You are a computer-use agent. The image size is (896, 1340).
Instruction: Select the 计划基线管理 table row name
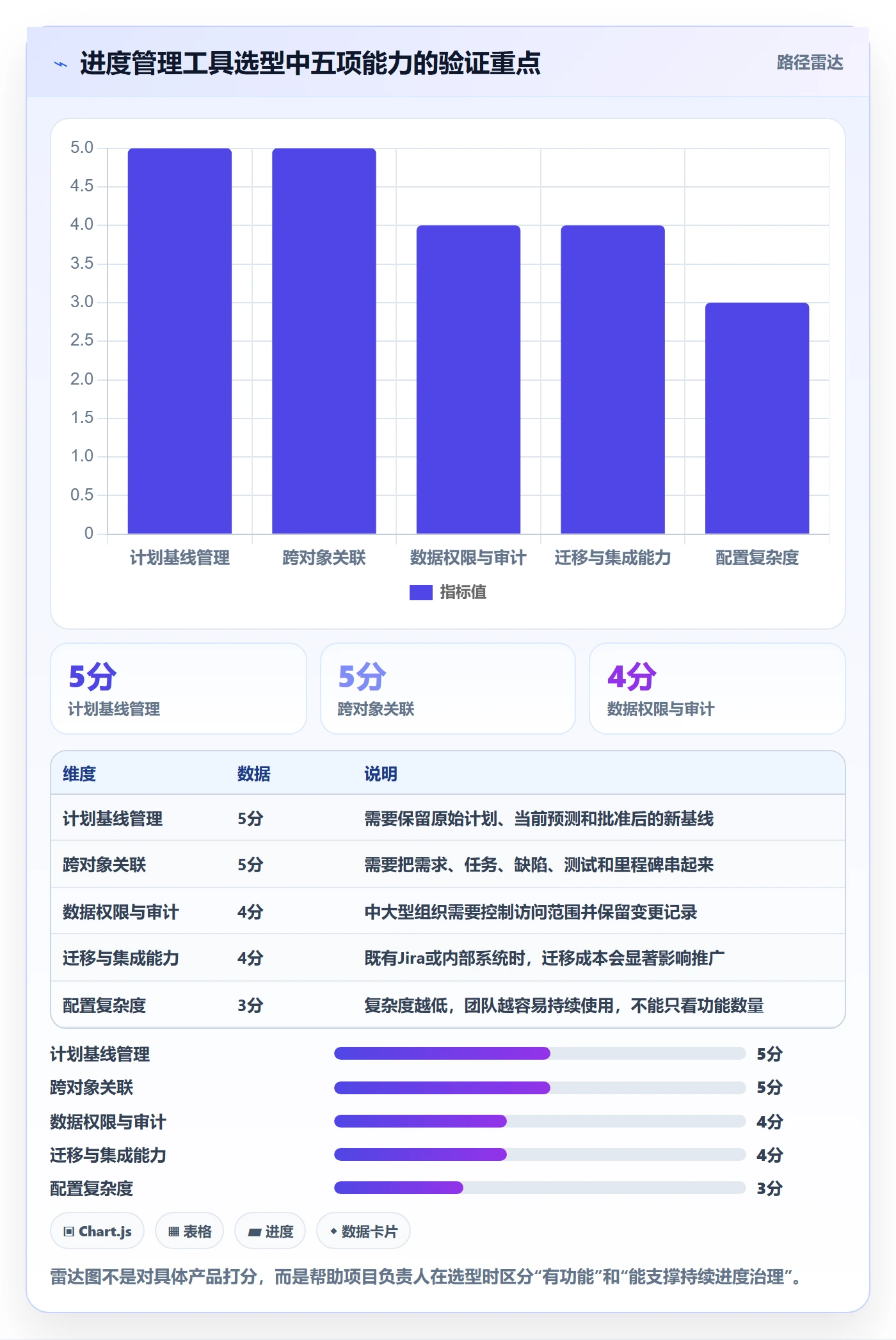click(113, 818)
